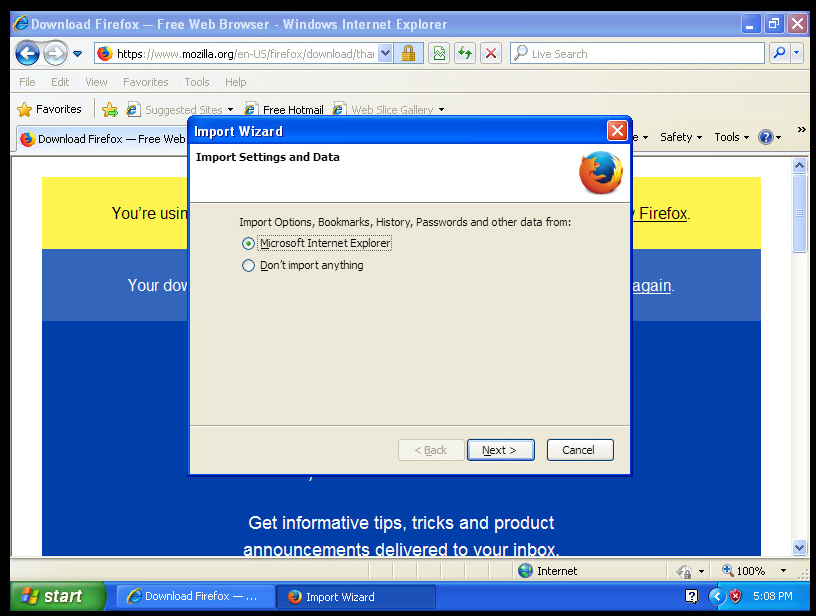Click the IE logo in title bar

21,23
